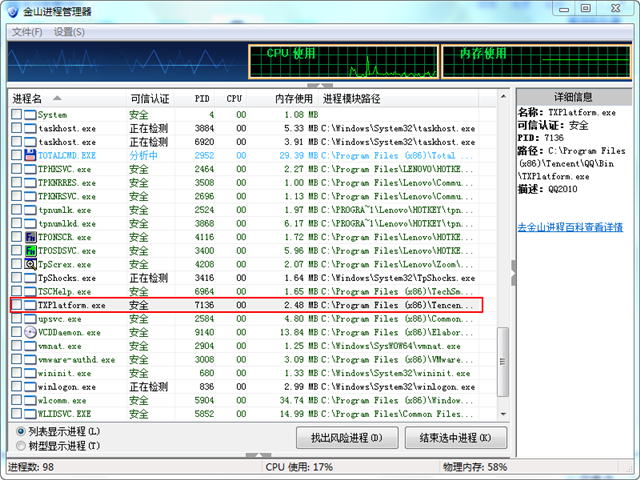Click the System process window icon
Image resolution: width=640 pixels, height=480 pixels.
(x=30, y=115)
